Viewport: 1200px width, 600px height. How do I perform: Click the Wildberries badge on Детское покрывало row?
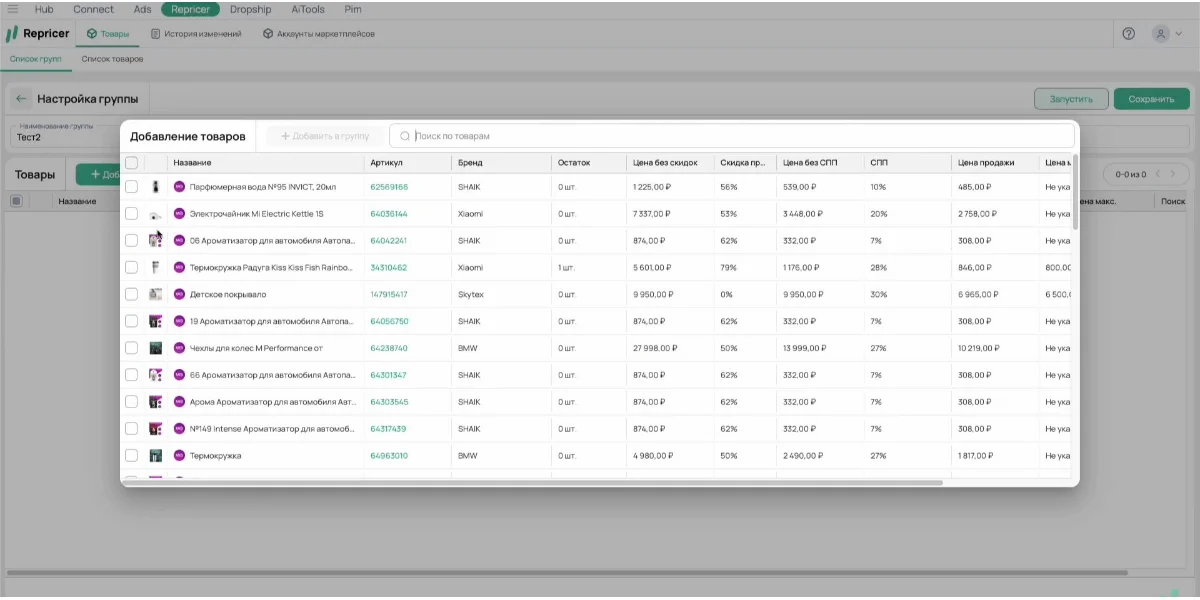[180, 294]
